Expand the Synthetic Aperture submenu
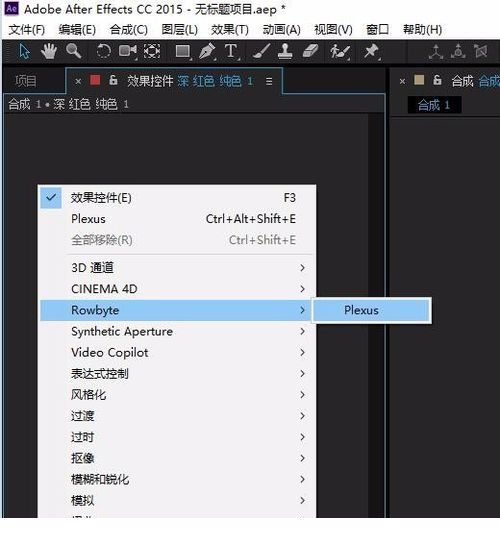Viewport: 500px width, 538px height. (x=177, y=331)
